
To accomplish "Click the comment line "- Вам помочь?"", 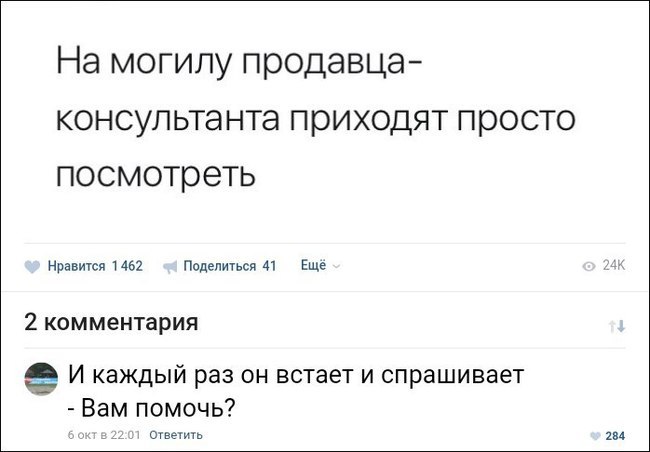I will 151,408.
